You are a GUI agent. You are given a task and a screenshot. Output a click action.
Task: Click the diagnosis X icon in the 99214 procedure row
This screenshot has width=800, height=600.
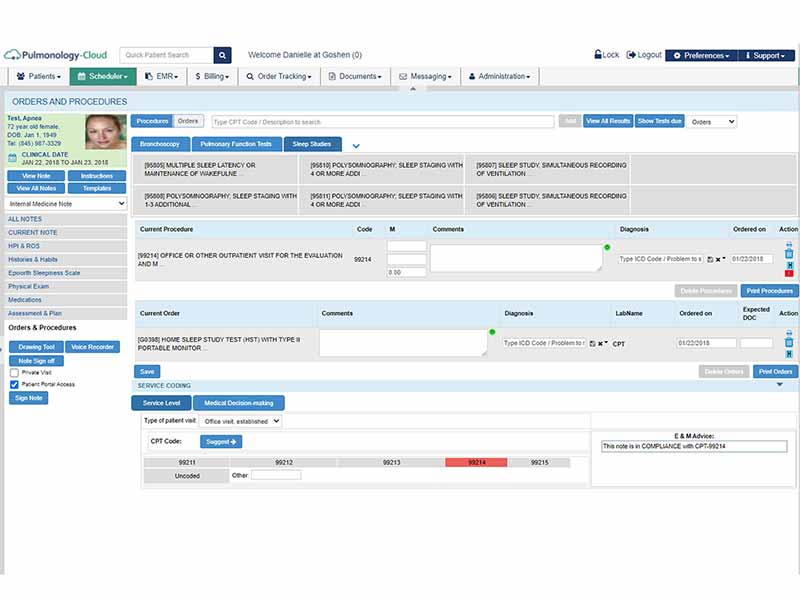pyautogui.click(x=718, y=260)
